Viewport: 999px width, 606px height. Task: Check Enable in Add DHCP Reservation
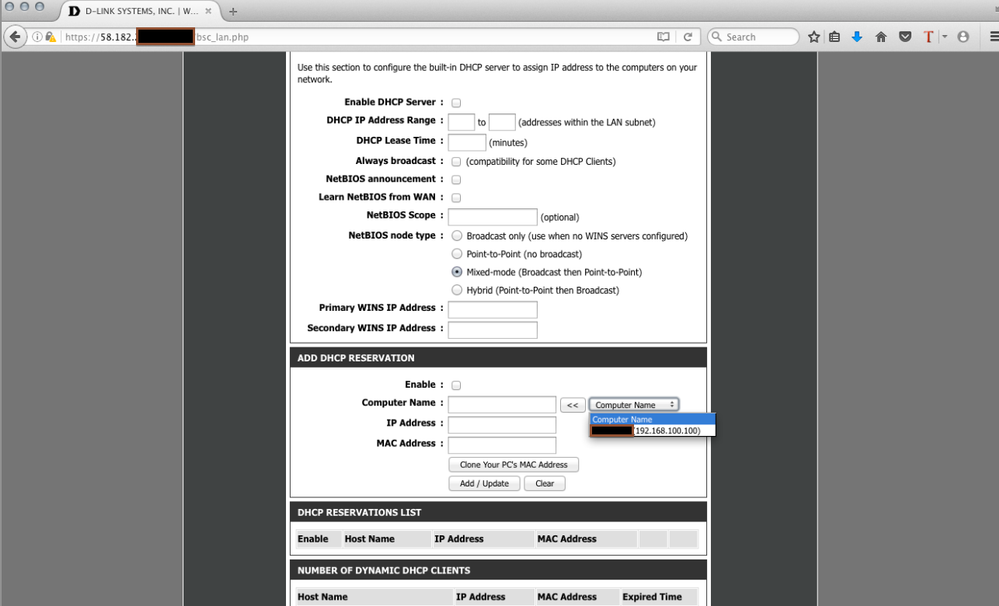tap(456, 386)
